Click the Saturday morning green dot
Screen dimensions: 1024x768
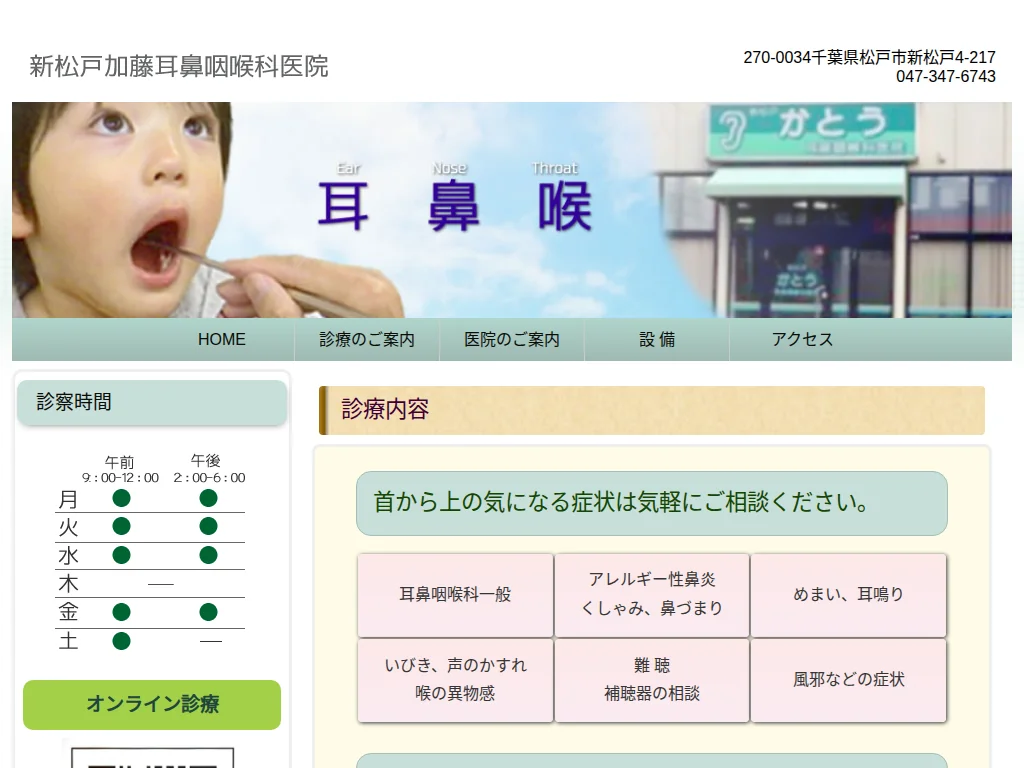pos(121,641)
